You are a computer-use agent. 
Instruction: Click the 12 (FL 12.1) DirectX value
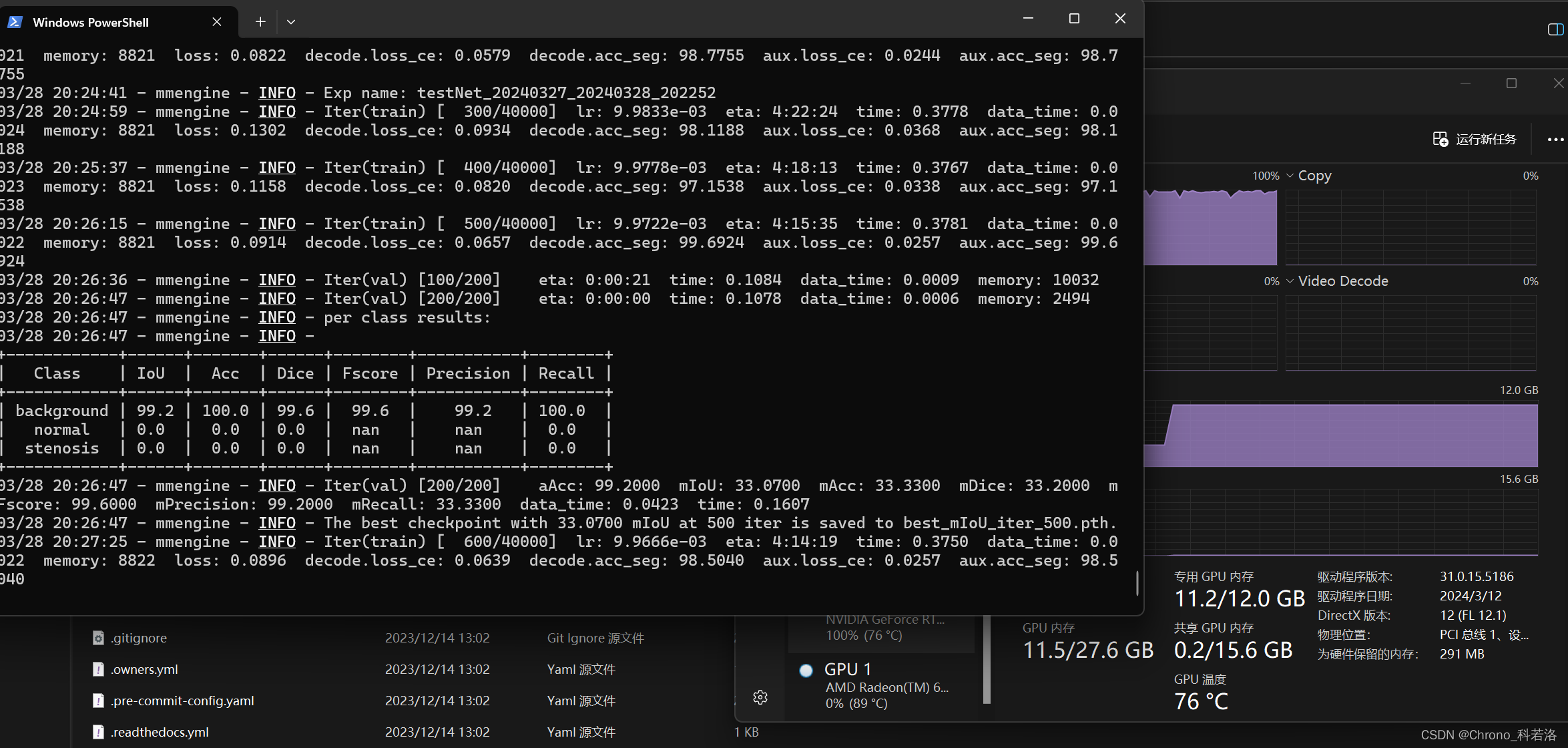(1473, 615)
